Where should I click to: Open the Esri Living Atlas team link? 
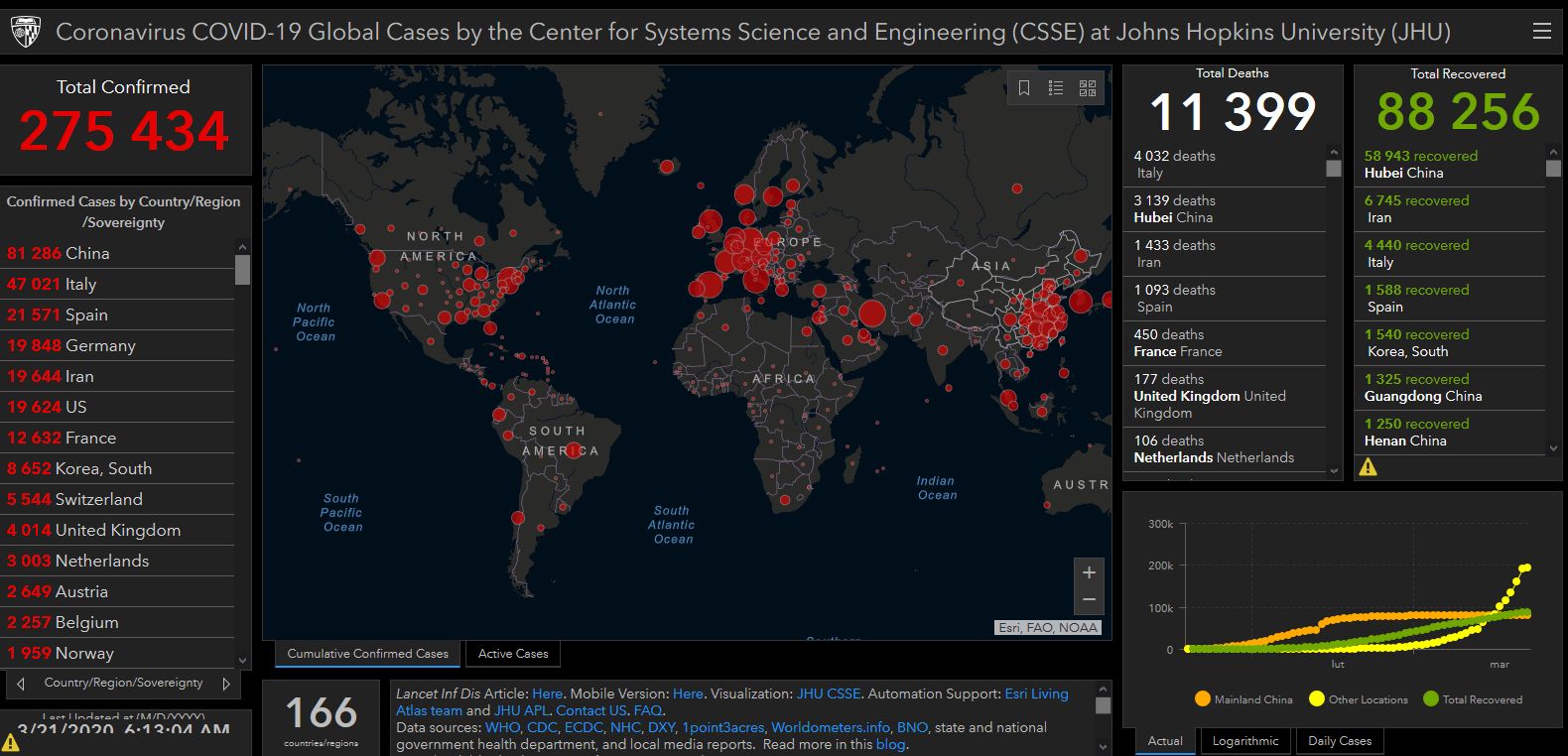click(732, 701)
